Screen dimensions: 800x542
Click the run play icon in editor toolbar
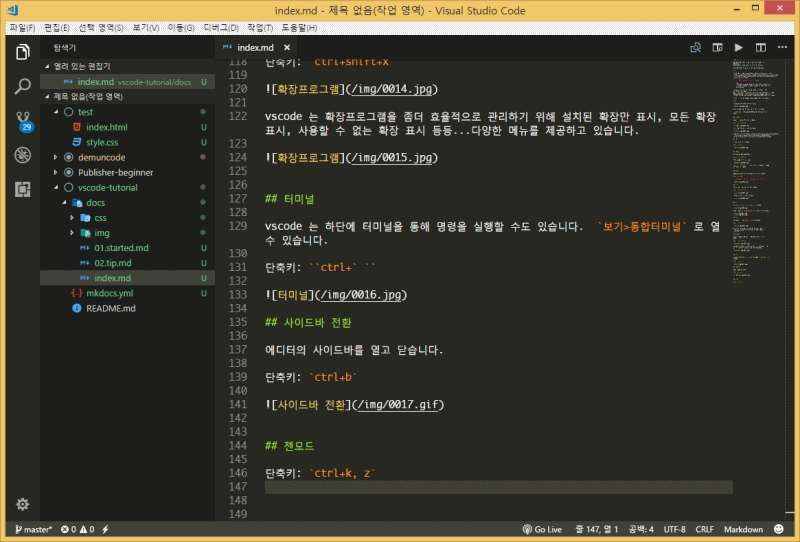(738, 47)
